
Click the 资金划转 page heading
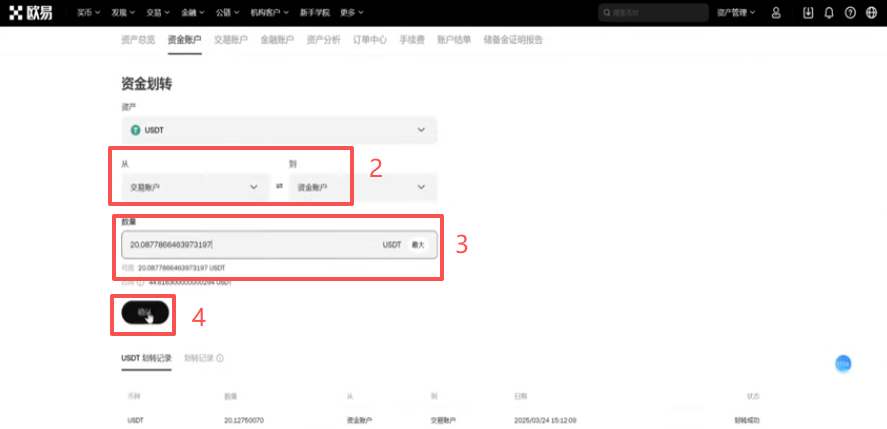tap(147, 84)
